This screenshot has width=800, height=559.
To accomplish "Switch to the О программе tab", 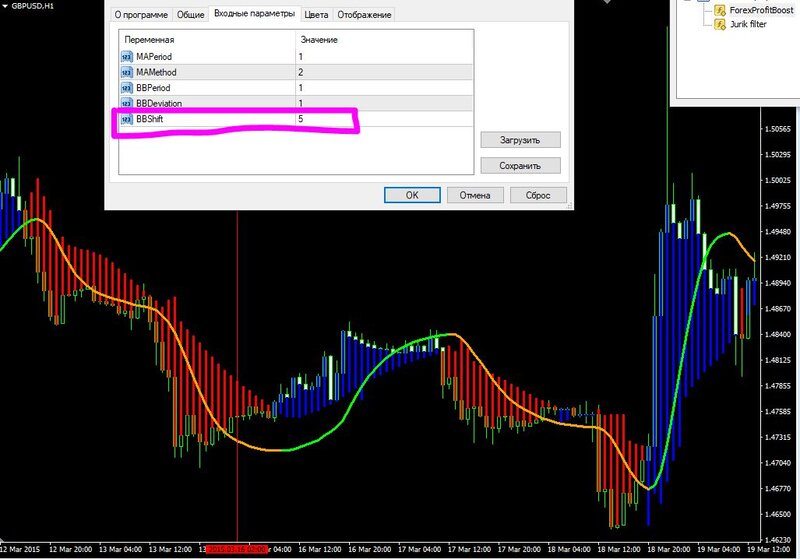I will point(141,15).
